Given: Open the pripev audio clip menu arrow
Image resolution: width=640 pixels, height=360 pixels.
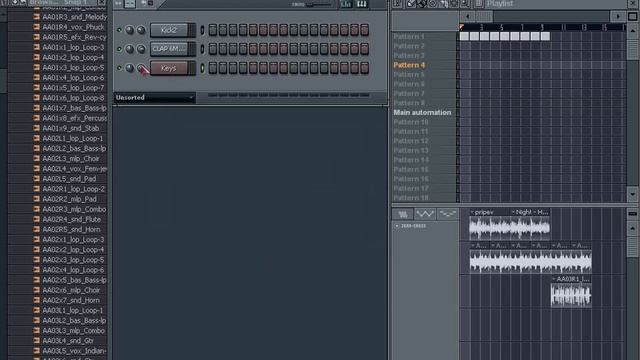Looking at the screenshot, I should (472, 212).
